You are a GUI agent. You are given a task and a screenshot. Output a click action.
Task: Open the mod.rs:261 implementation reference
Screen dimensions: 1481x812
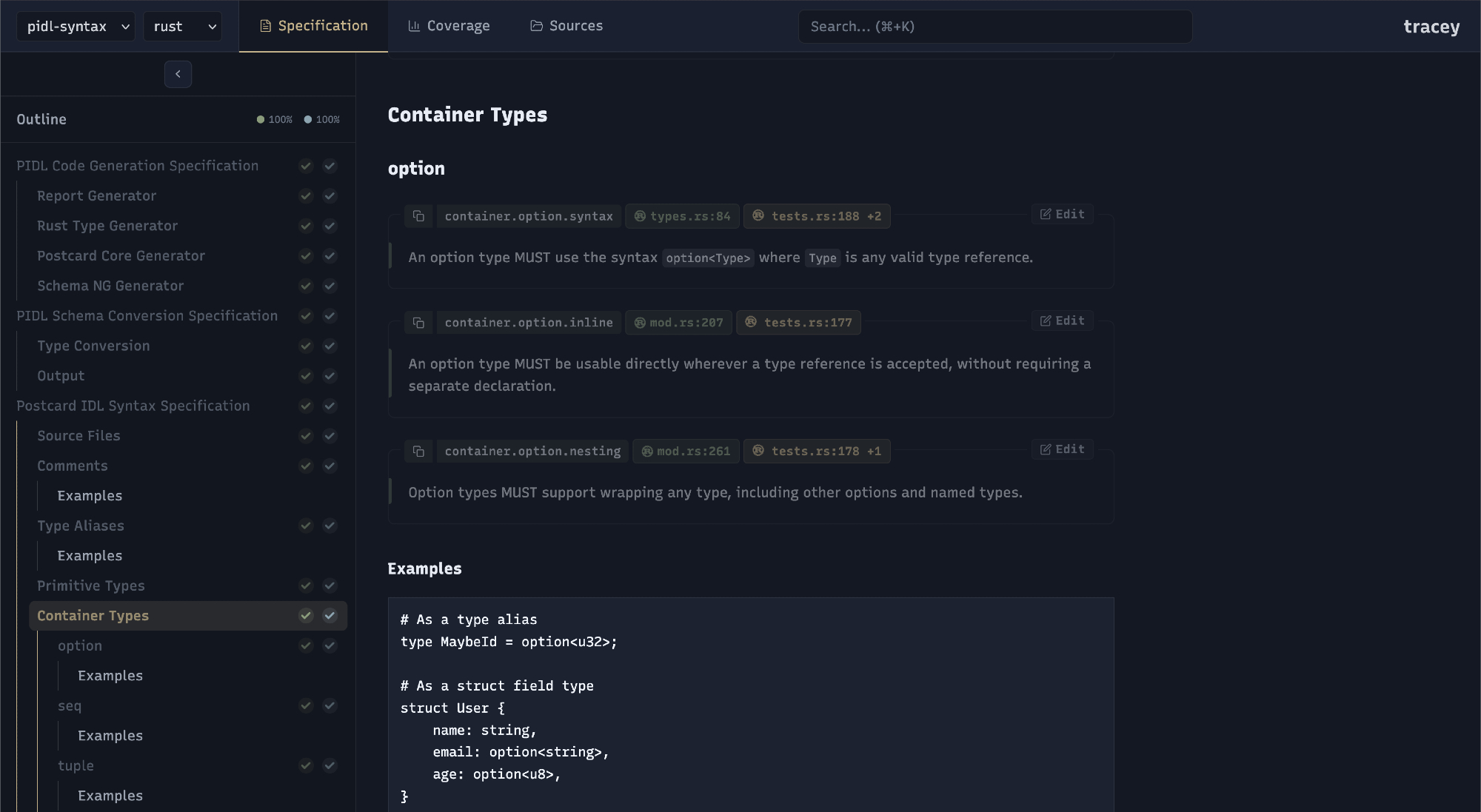click(x=686, y=452)
